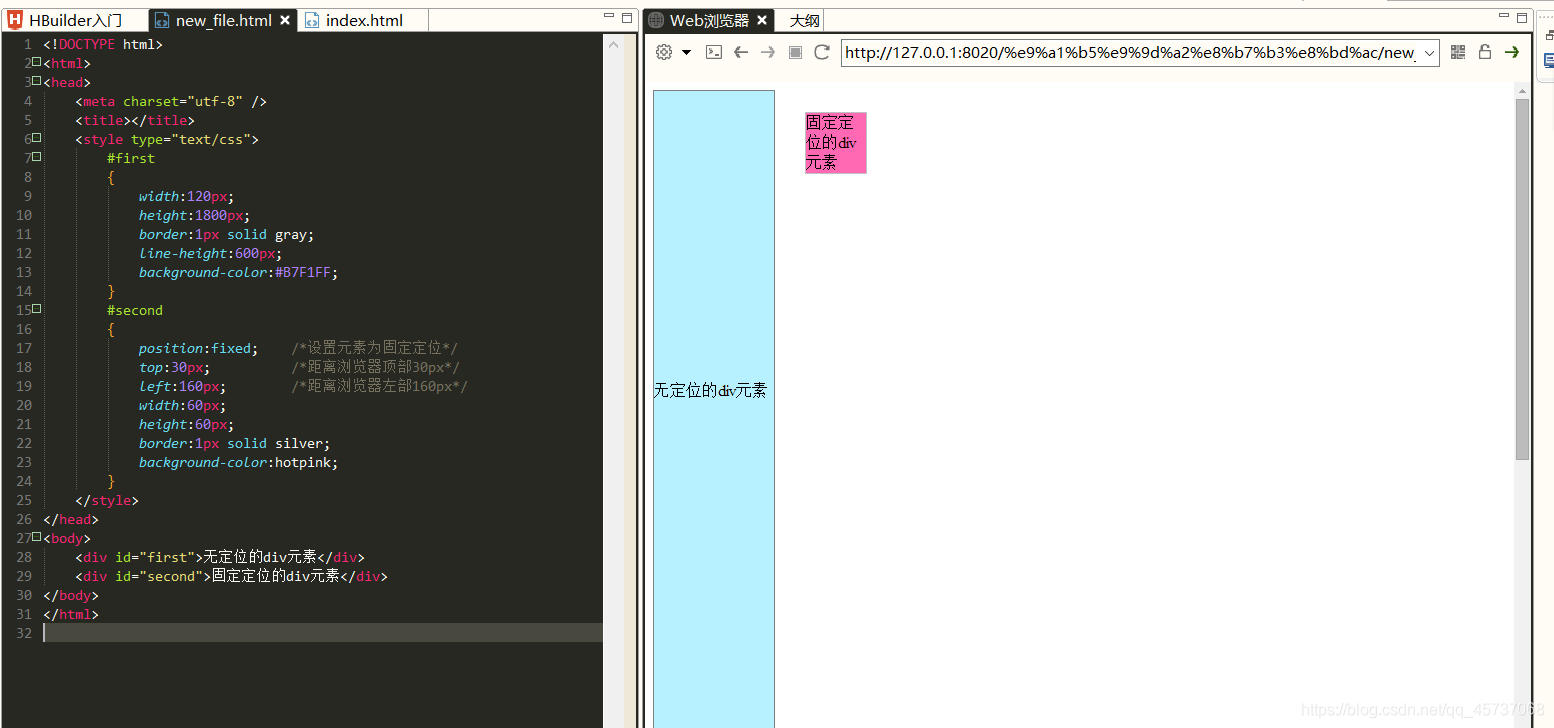1554x728 pixels.
Task: Minimize the Web browser pane
Action: coord(1504,16)
